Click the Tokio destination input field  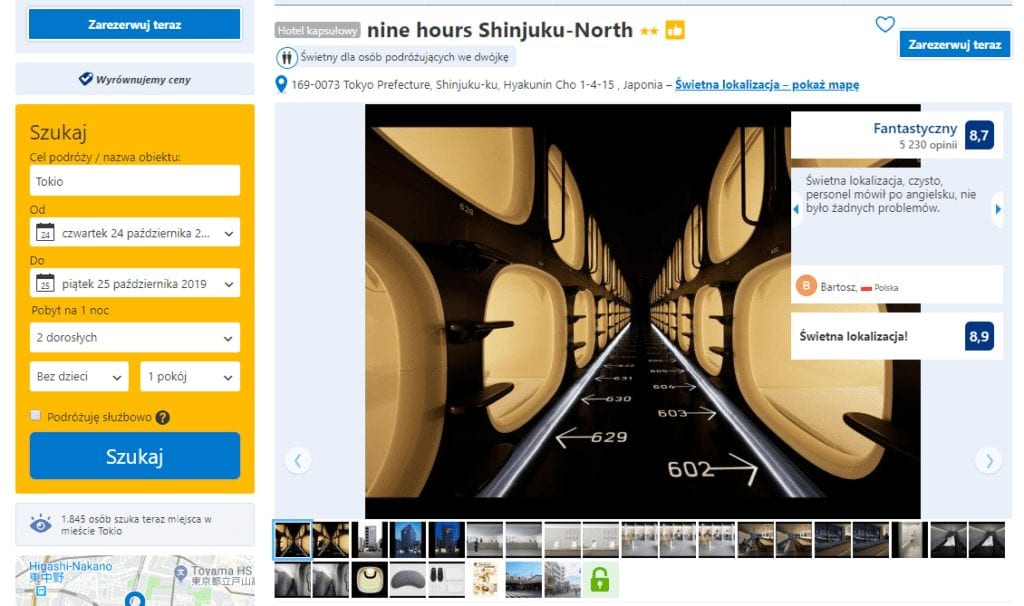(x=135, y=181)
